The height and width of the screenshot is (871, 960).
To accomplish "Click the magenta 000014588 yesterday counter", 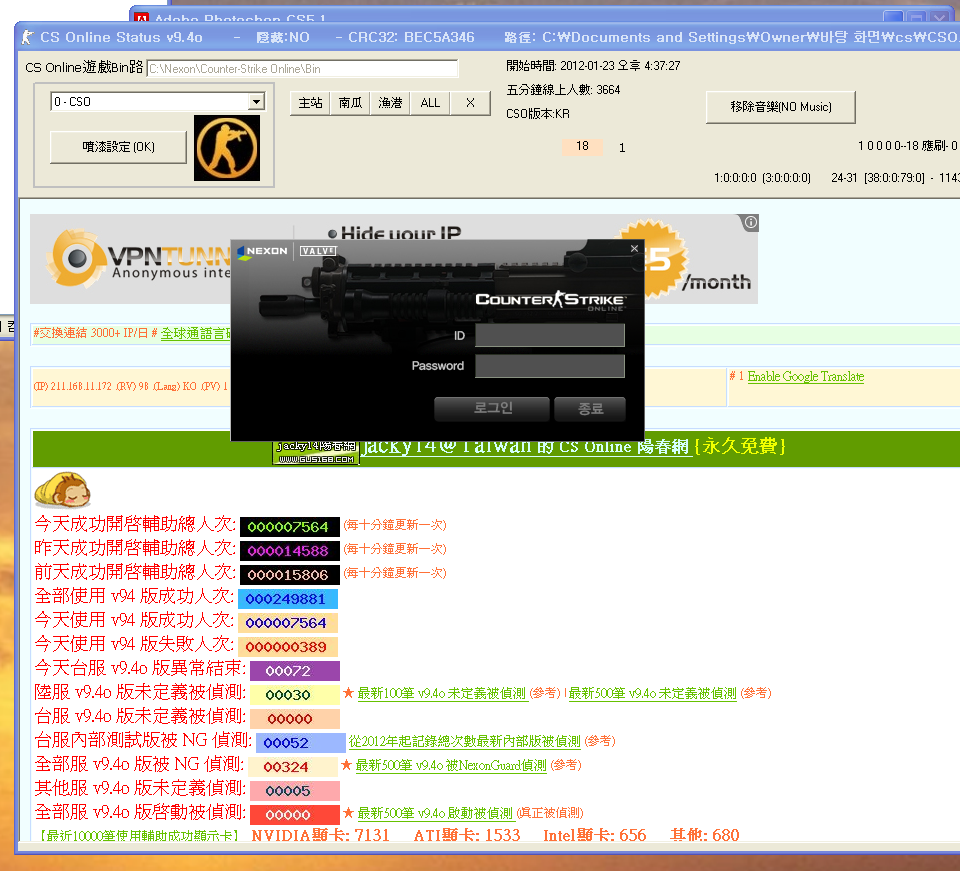I will (289, 551).
